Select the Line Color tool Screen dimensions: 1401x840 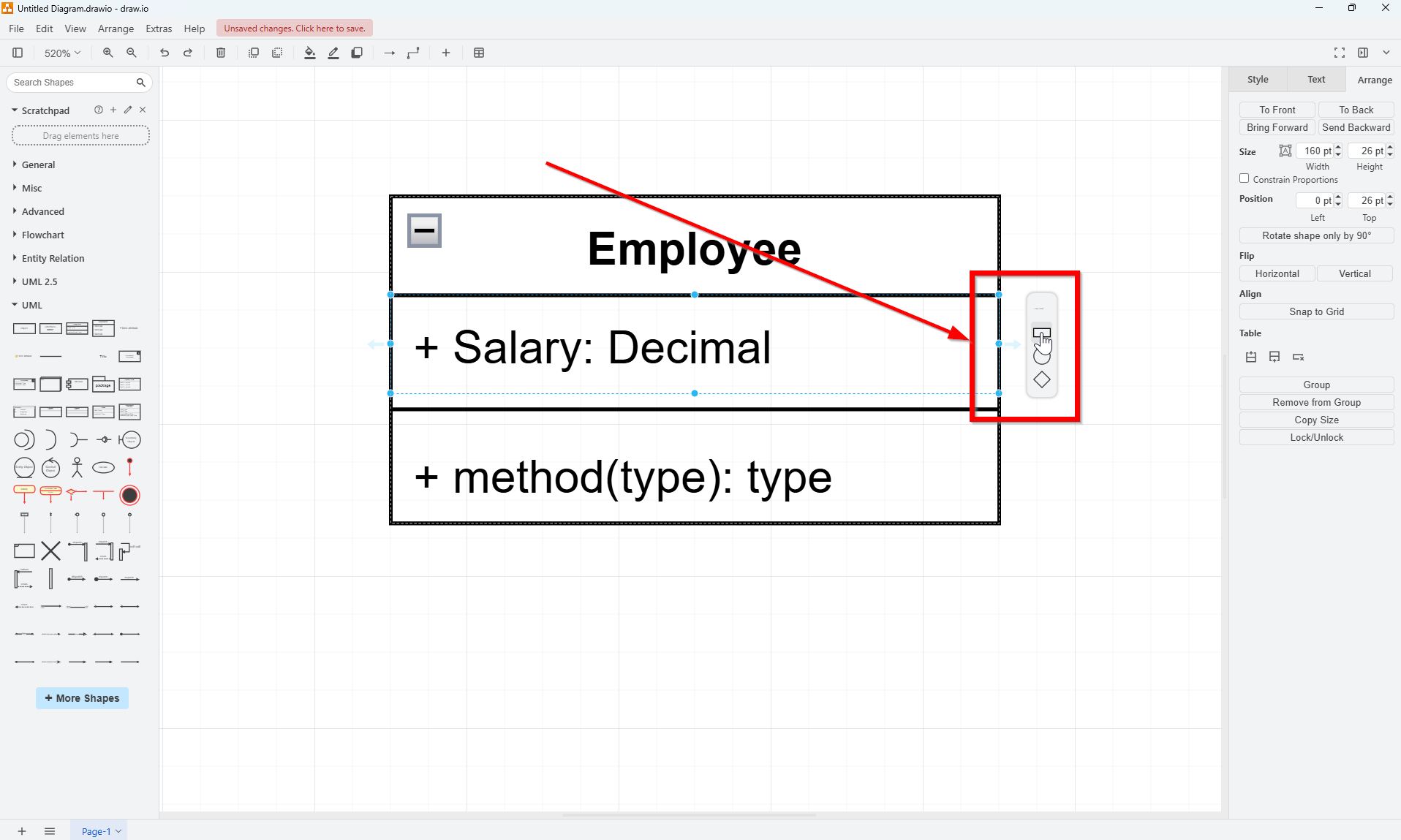333,53
